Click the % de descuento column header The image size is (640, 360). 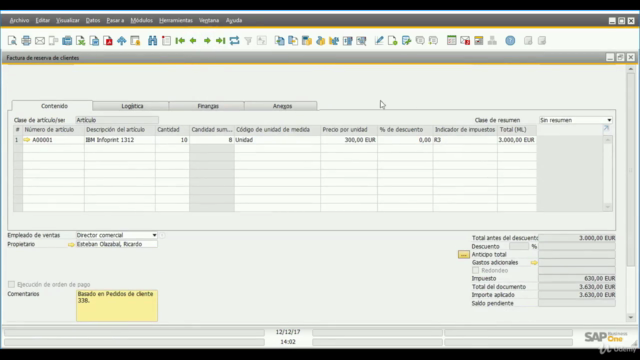pos(405,129)
